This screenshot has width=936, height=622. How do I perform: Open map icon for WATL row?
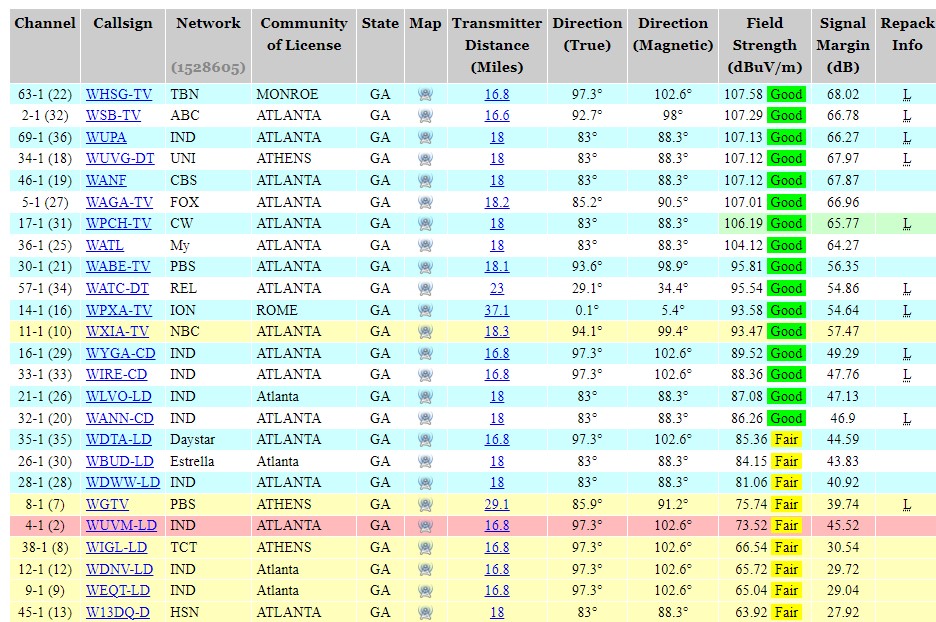pos(425,245)
